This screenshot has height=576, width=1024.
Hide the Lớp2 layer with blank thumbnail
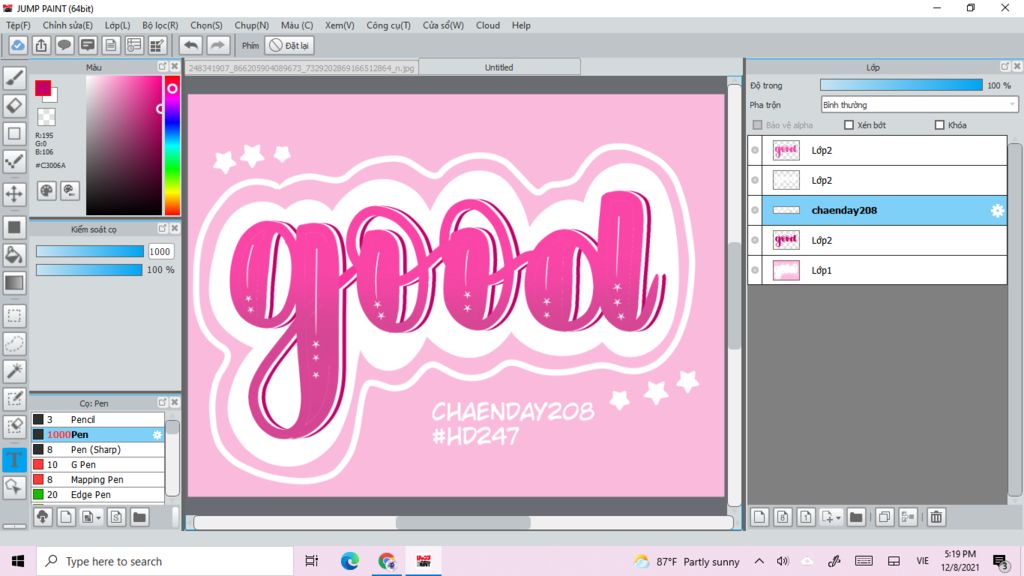755,180
